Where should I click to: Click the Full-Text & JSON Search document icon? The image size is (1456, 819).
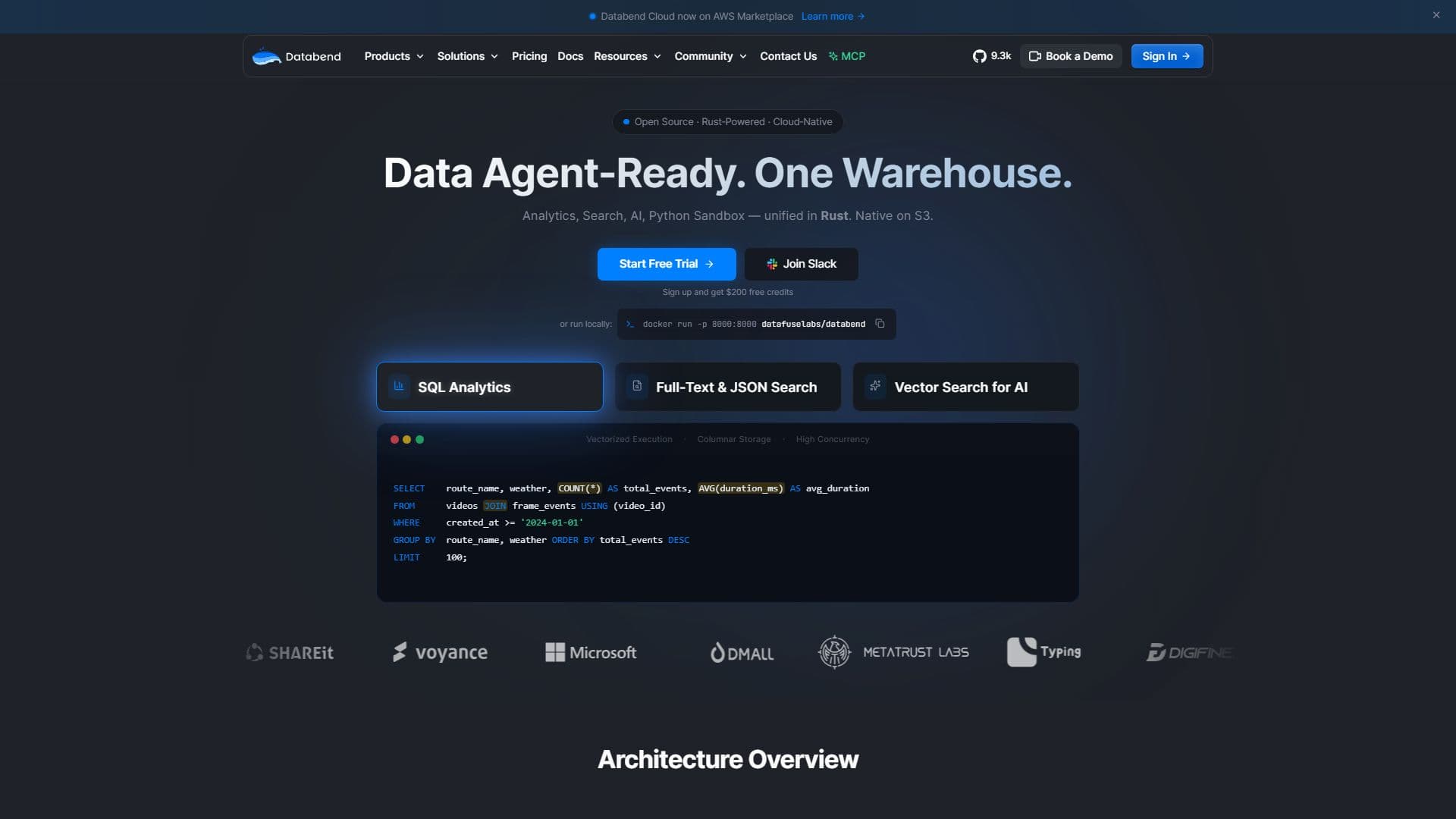[637, 386]
